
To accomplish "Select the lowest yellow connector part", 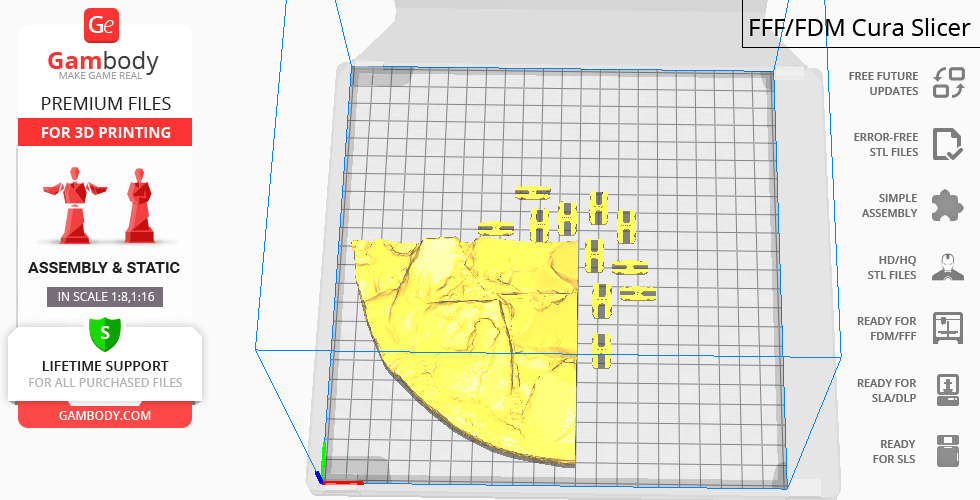I will [601, 352].
